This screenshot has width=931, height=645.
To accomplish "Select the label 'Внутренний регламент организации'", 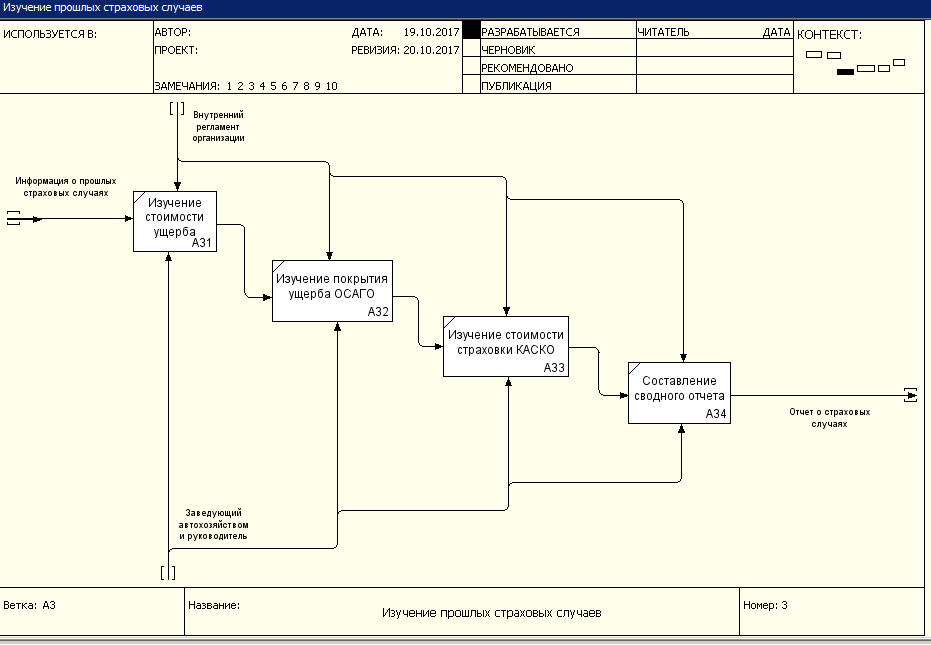I will 218,127.
